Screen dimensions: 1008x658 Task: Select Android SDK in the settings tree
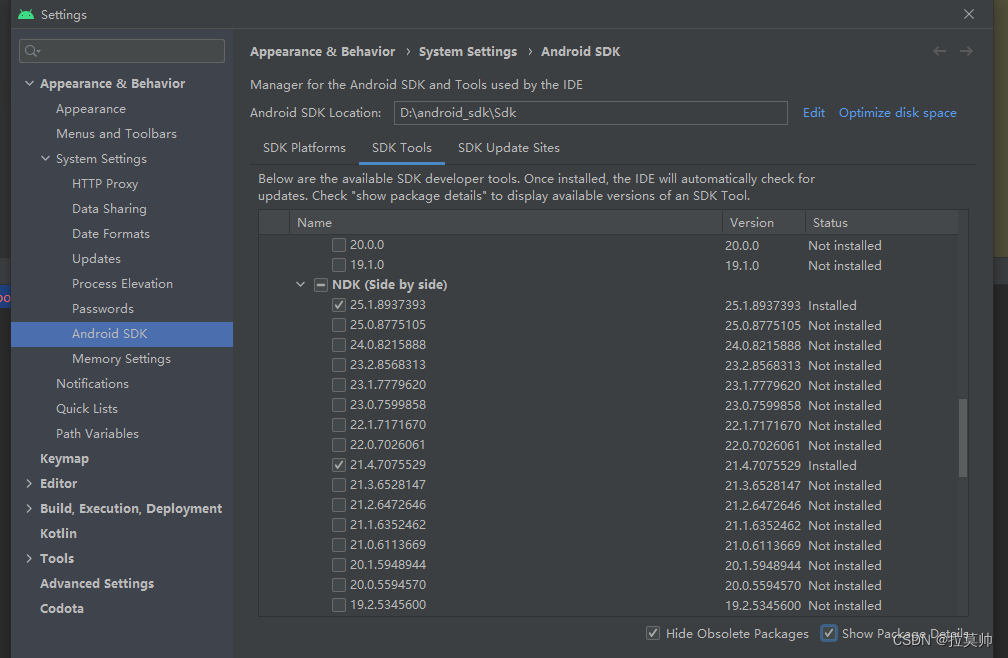pos(122,334)
